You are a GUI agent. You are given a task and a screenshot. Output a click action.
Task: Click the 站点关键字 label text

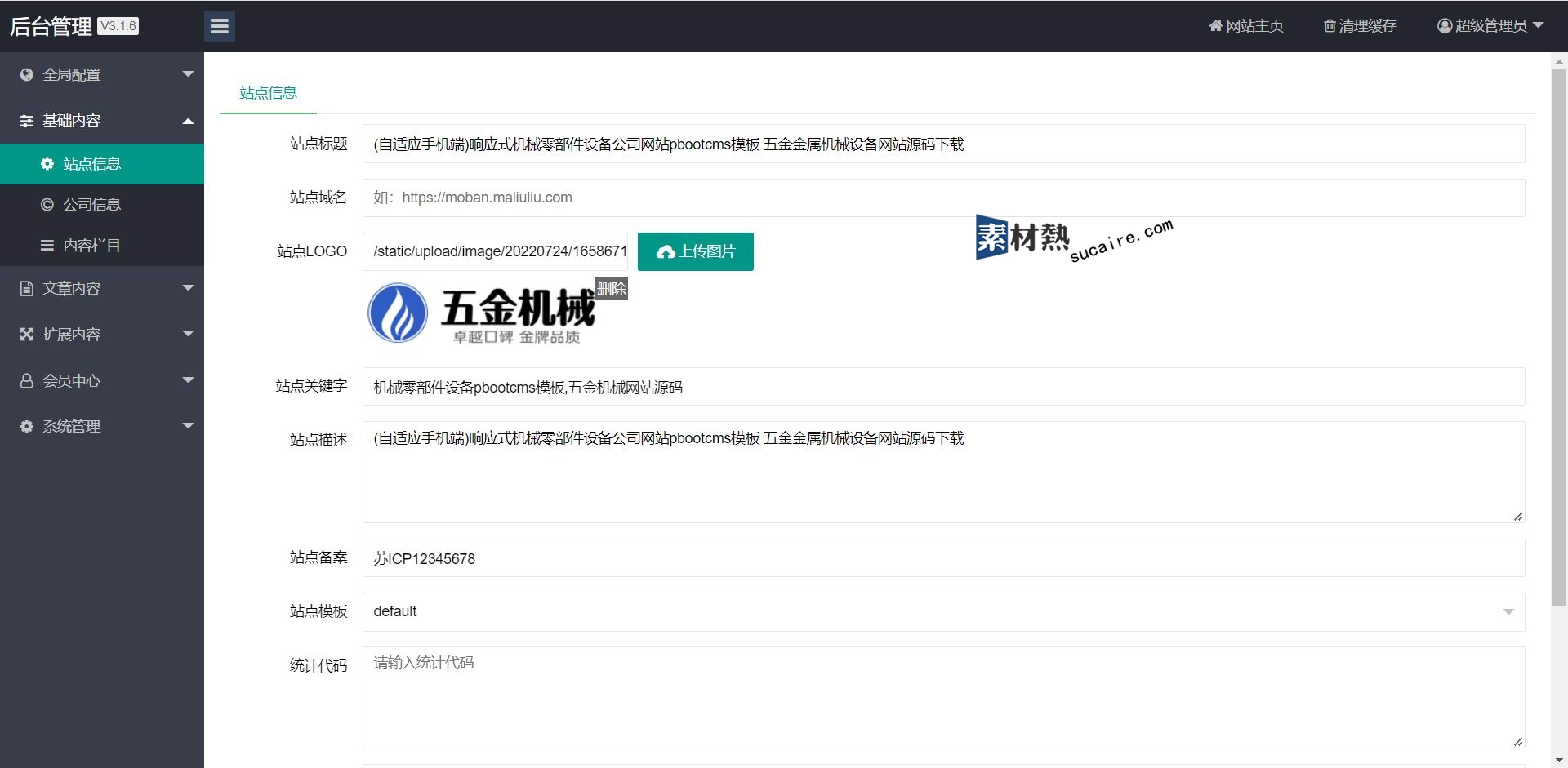coord(311,386)
